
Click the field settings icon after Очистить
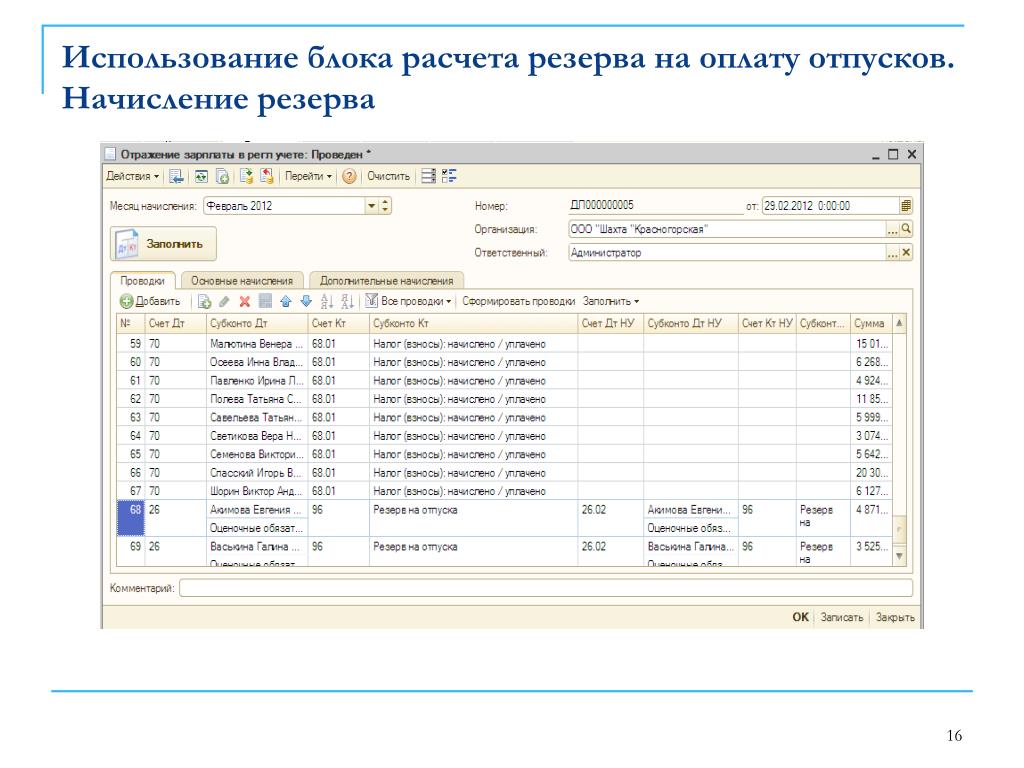tap(428, 176)
